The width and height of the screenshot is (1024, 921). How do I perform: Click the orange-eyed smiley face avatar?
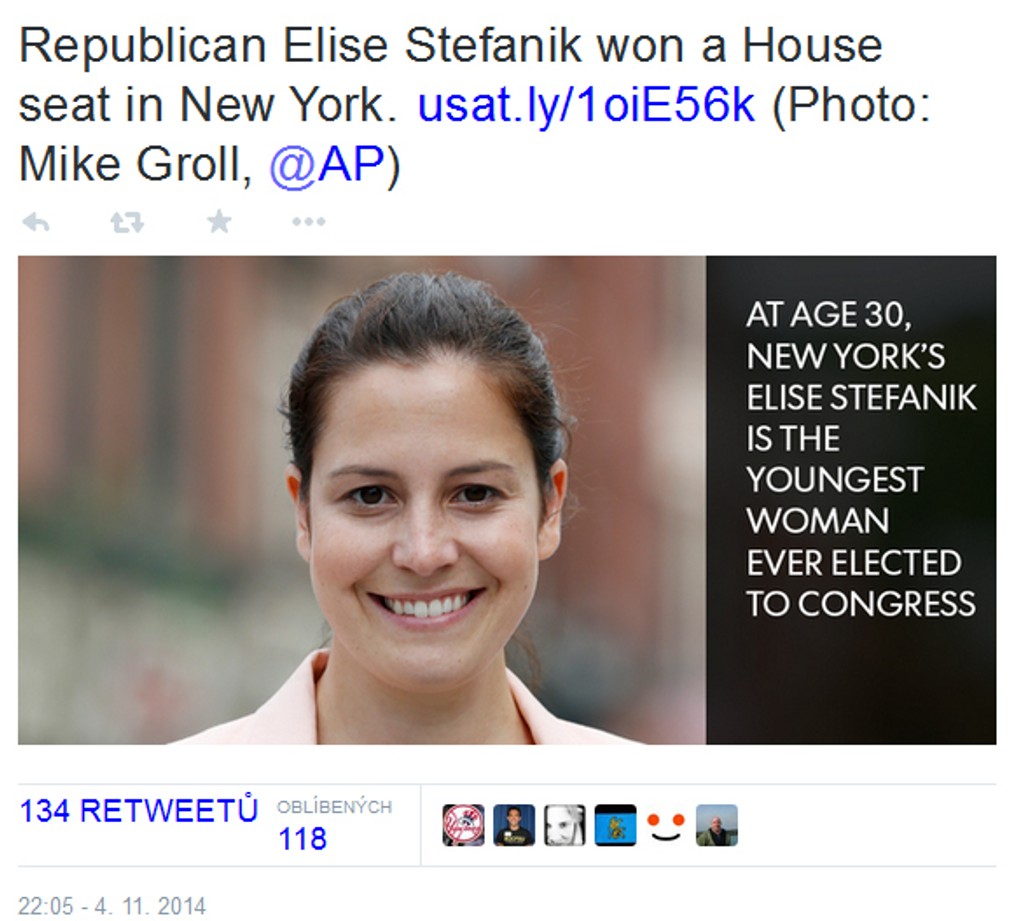click(666, 825)
